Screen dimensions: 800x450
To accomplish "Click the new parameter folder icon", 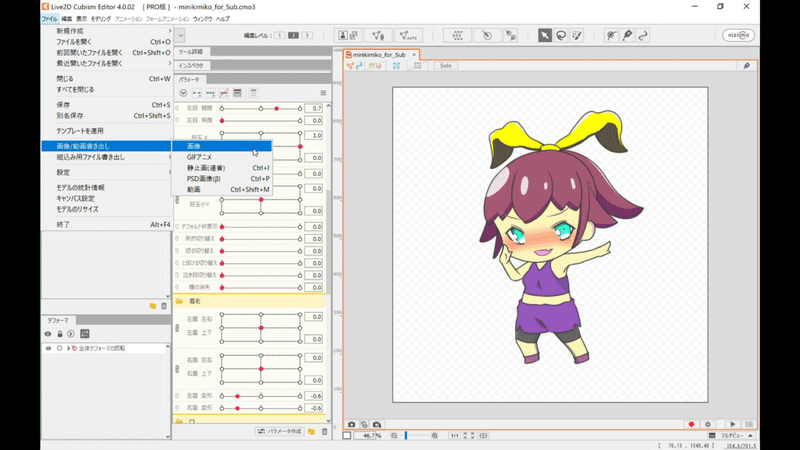I will coord(311,432).
